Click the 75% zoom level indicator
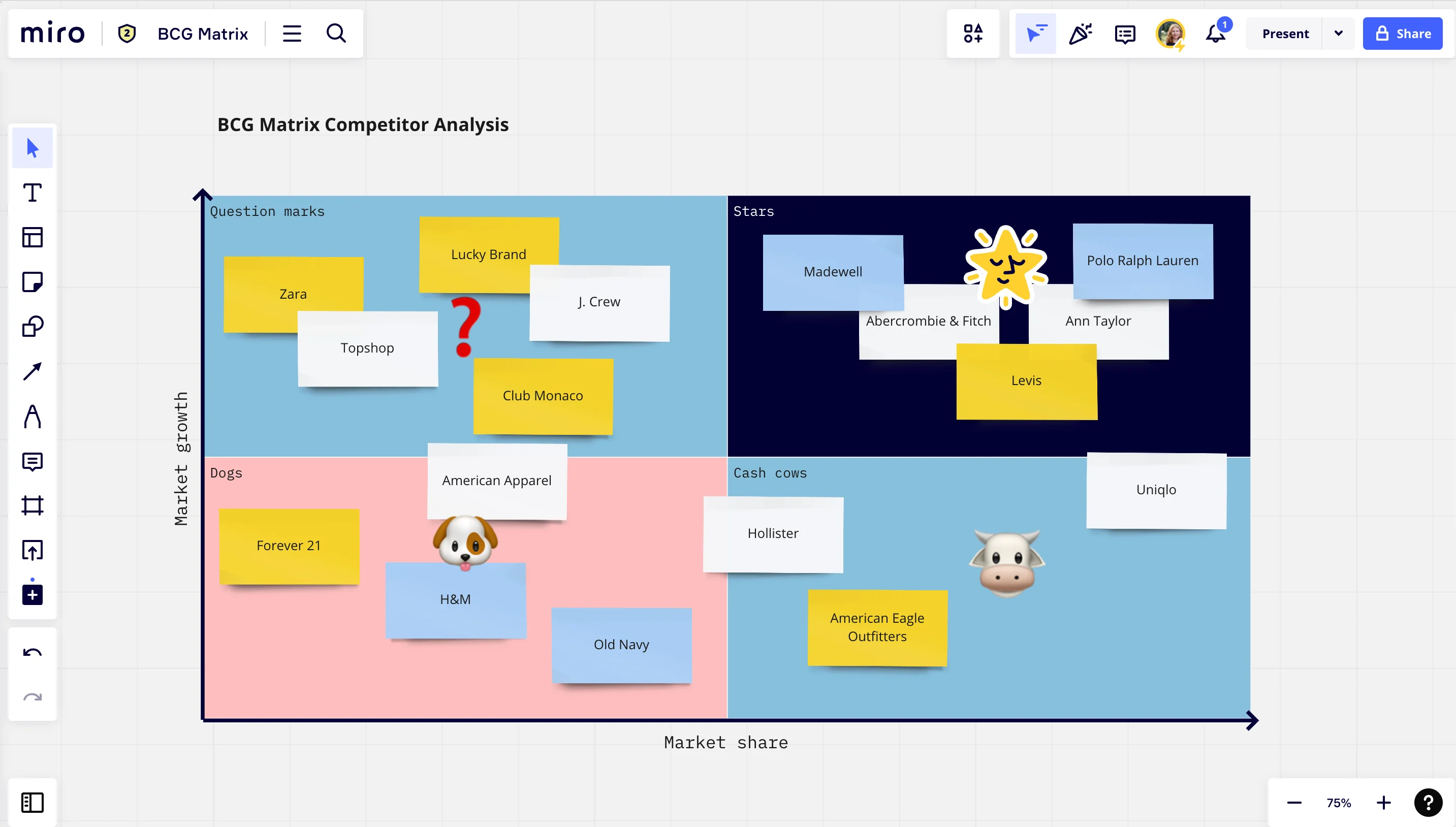Screen dimensions: 1456x827 1339,803
